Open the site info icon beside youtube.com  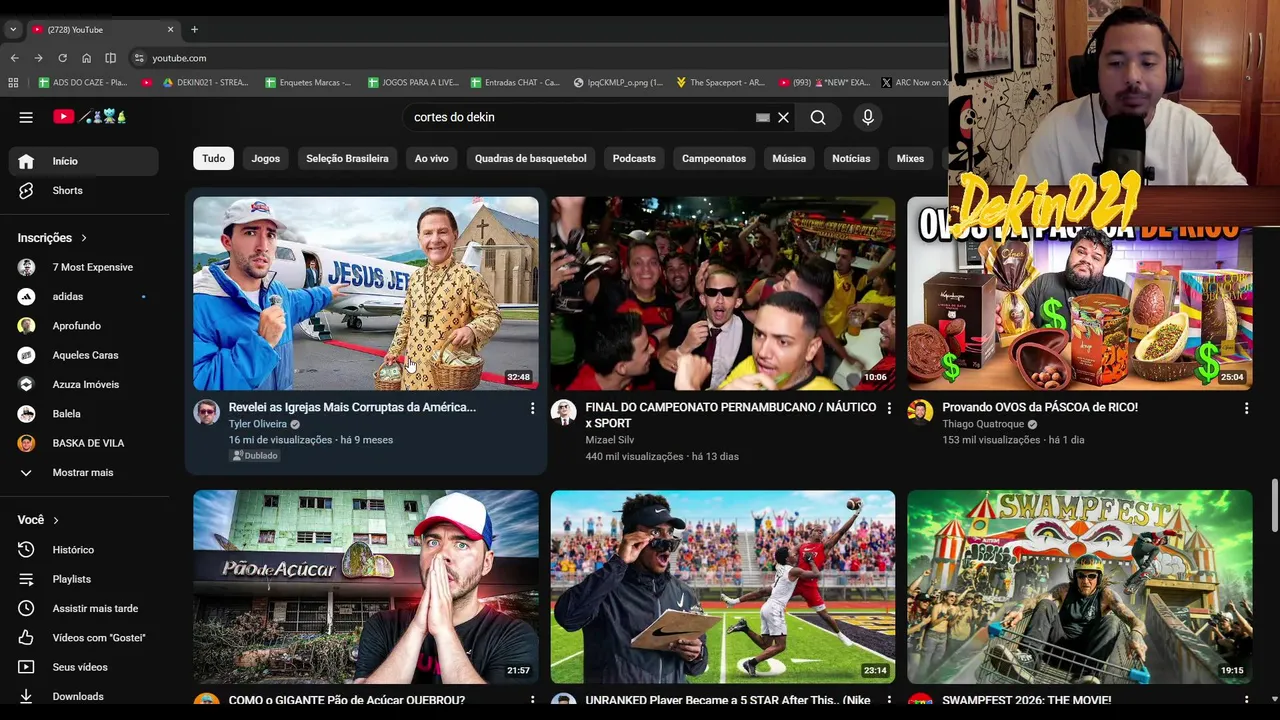click(x=139, y=58)
